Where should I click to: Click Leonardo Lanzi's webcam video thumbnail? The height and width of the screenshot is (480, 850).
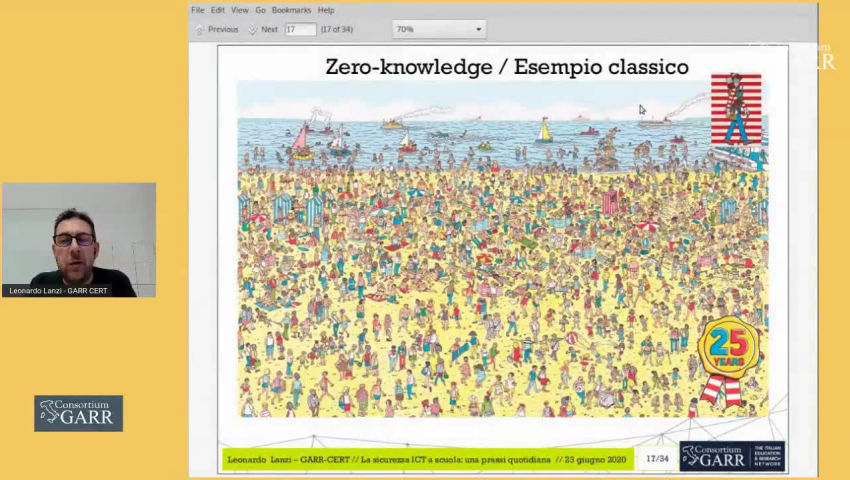coord(79,240)
